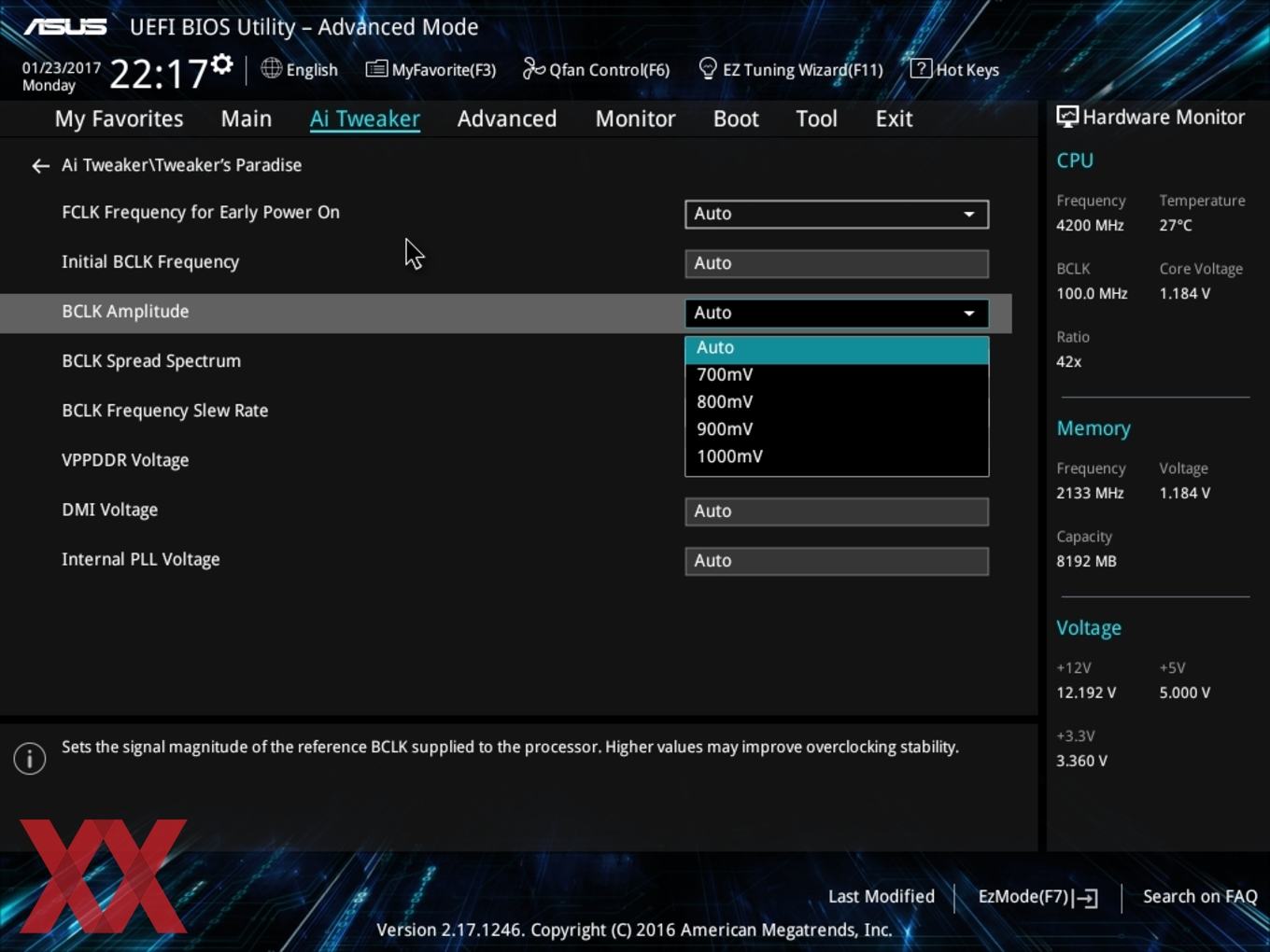
Task: Click the Hardware Monitor screen icon
Action: (1067, 117)
